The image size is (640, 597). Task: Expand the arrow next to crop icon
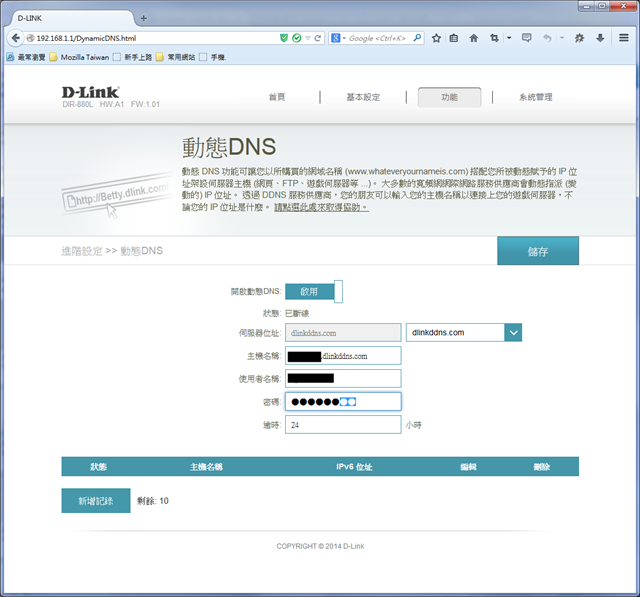[509, 38]
